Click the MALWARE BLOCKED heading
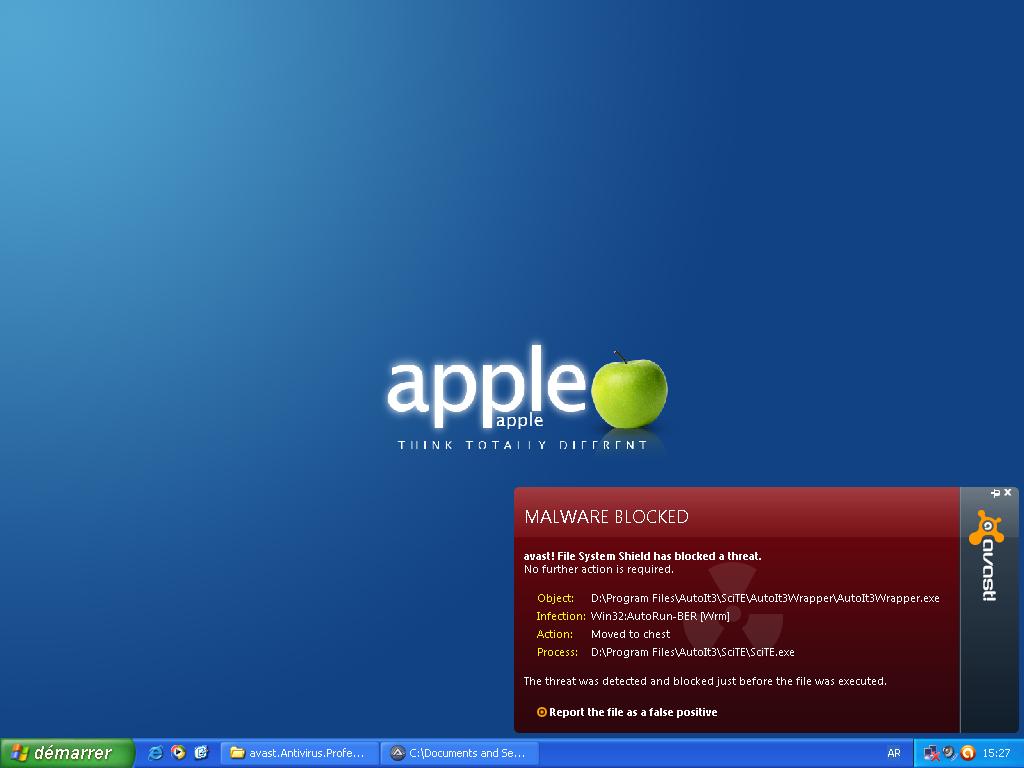1024x768 pixels. [606, 517]
